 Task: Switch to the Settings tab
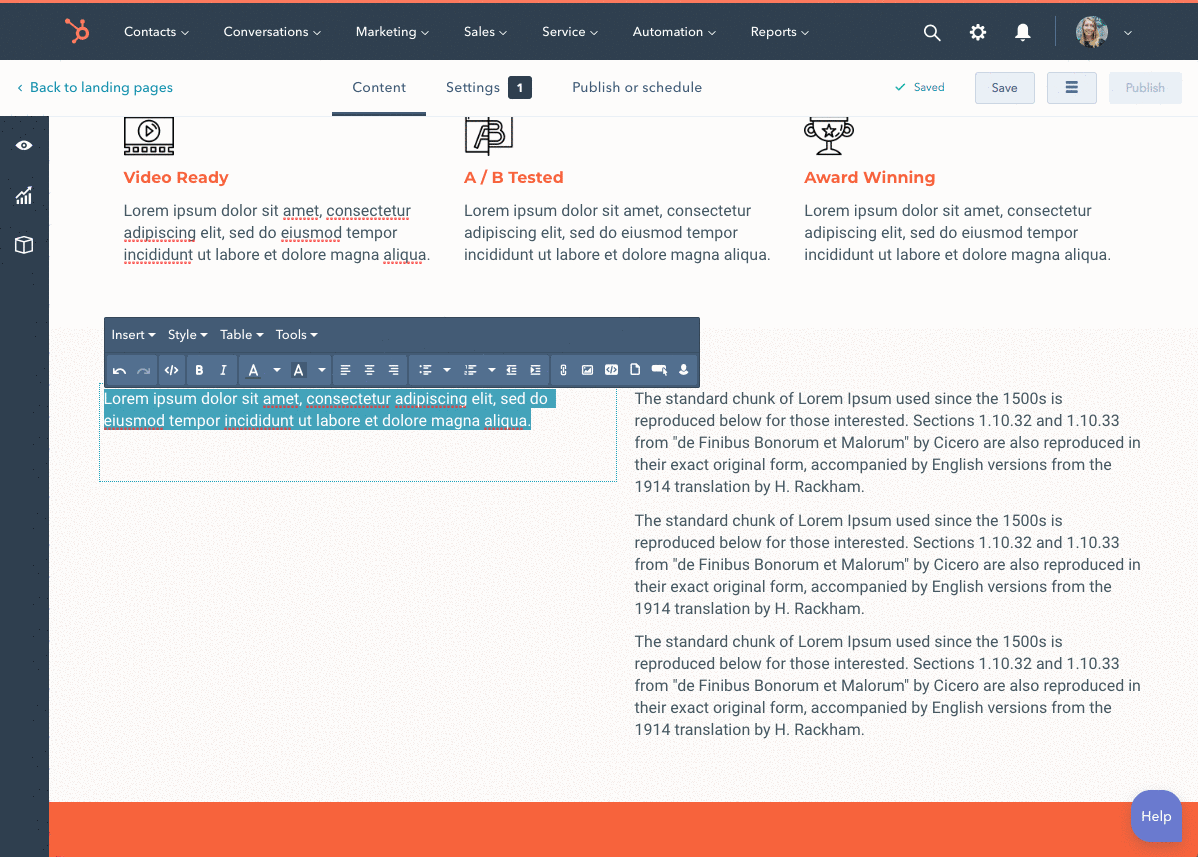[473, 88]
